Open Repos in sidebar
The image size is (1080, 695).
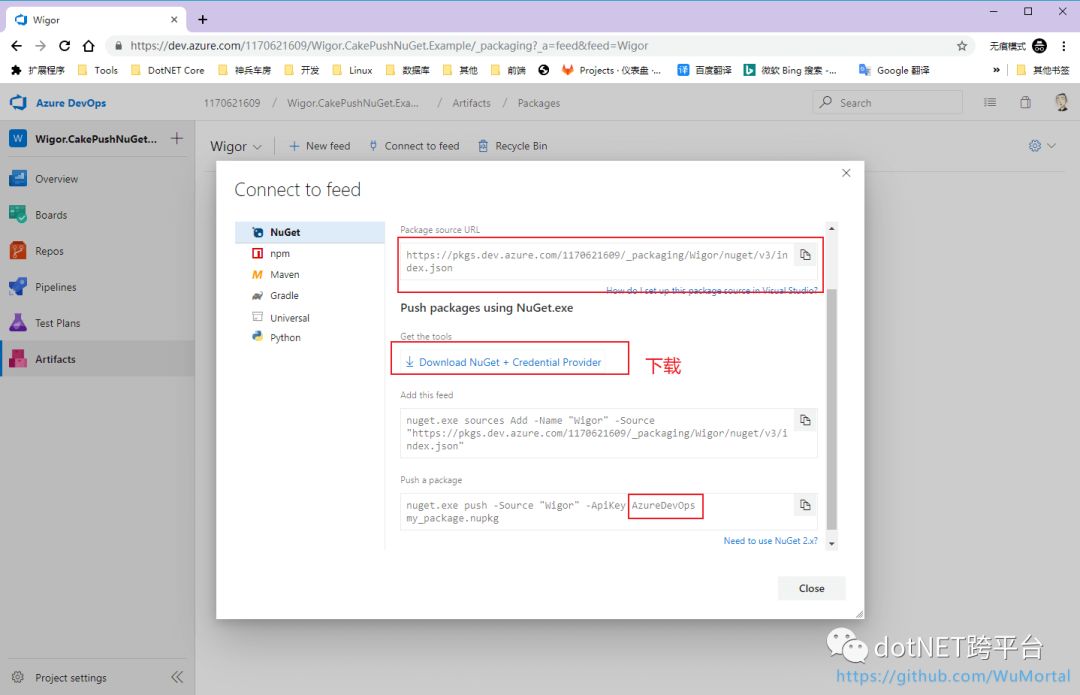(97, 251)
